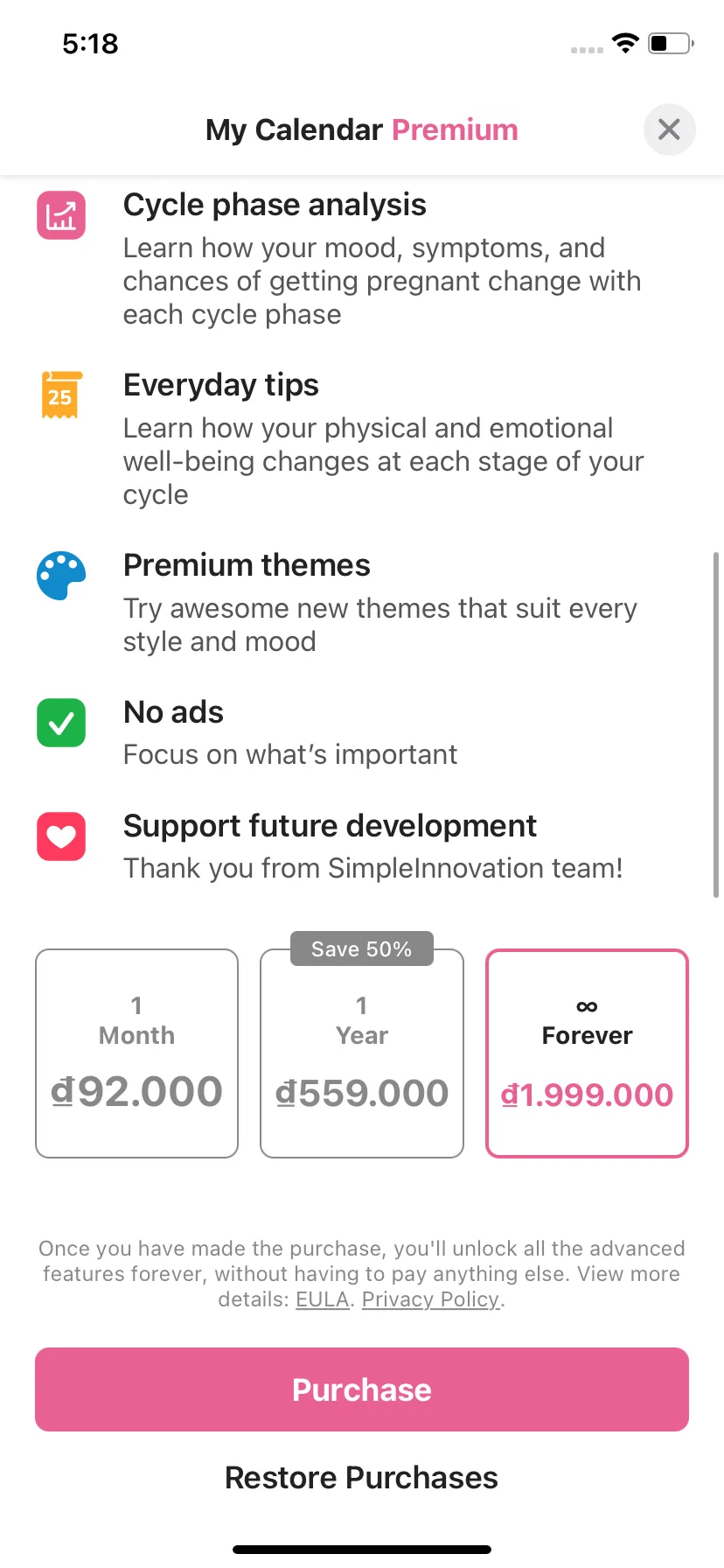Screen dimensions: 724x1568
Task: Open the EULA link
Action: click(322, 1299)
